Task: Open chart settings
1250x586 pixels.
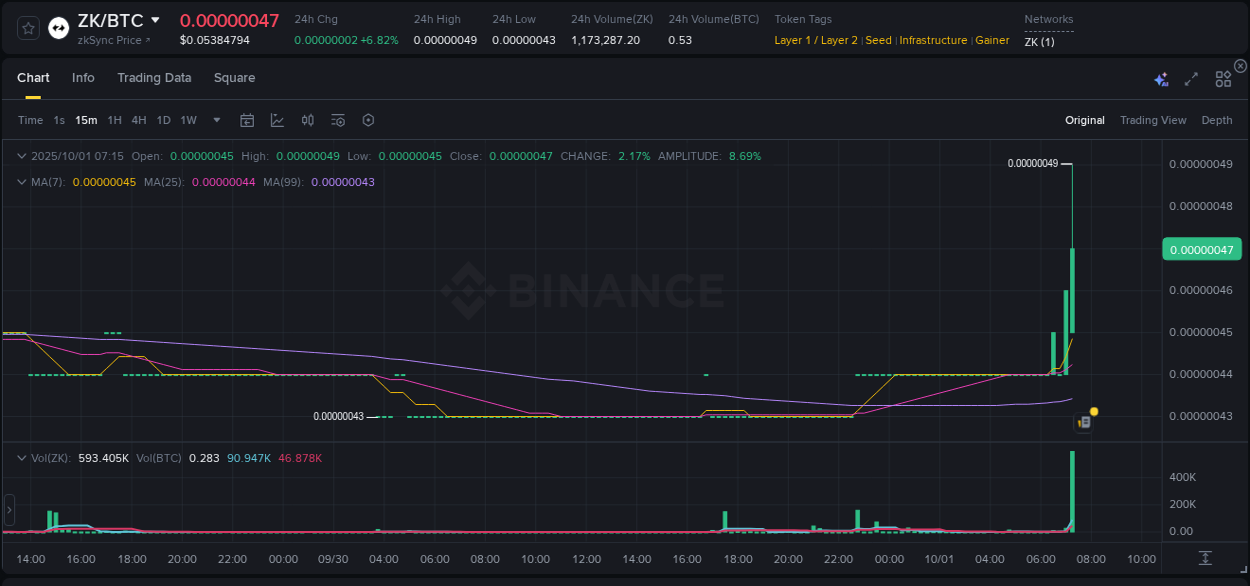Action: 368,119
